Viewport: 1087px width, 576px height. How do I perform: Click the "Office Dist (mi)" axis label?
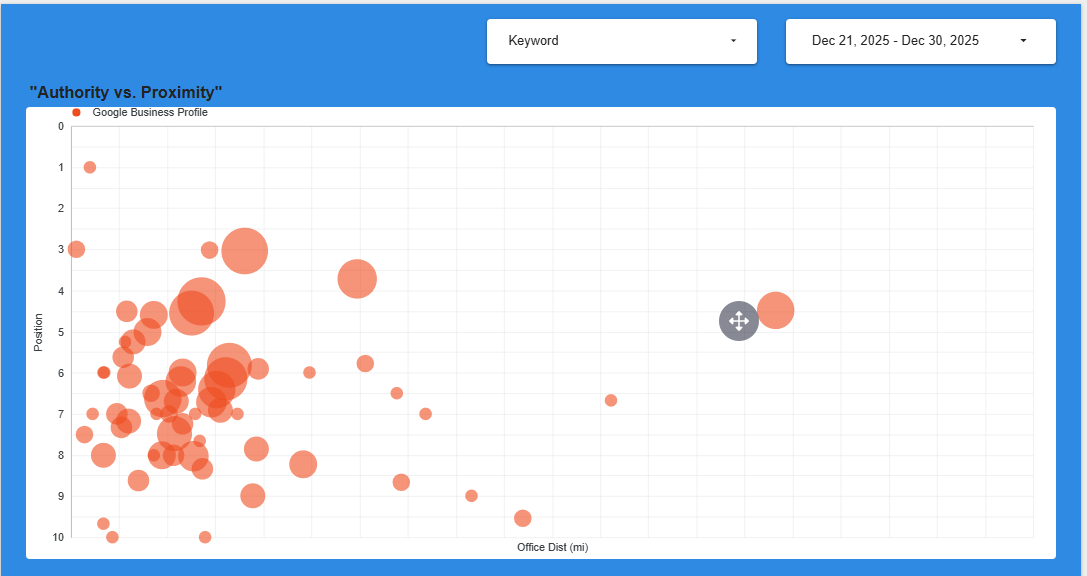pyautogui.click(x=552, y=547)
